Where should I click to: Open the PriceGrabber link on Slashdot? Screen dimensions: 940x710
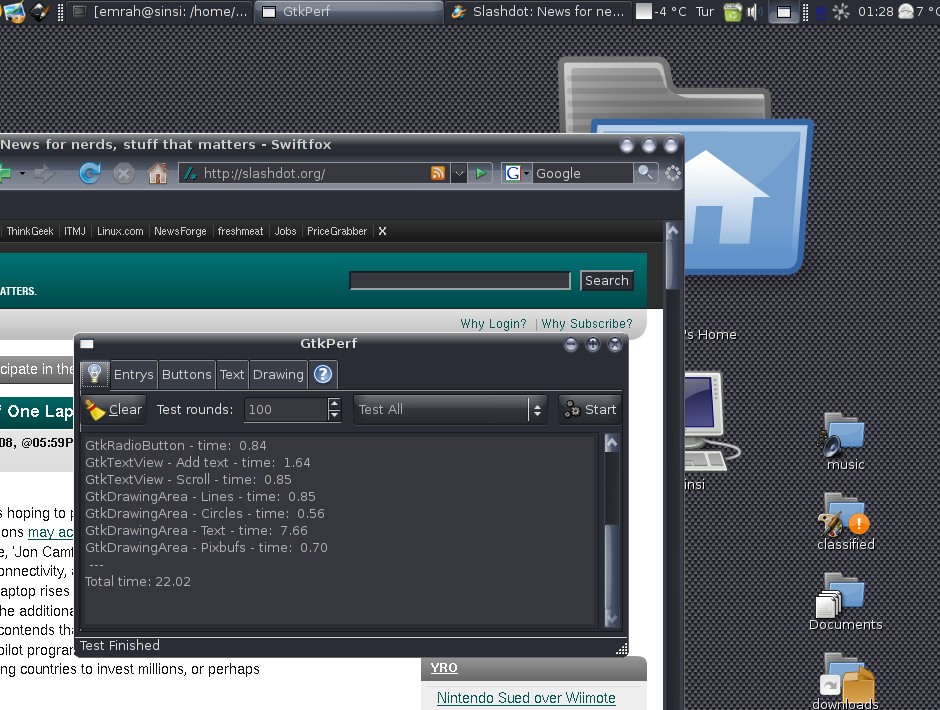[x=337, y=231]
